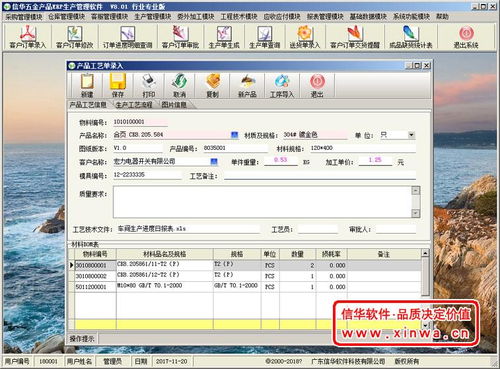Click 保存 (save) floppy disk icon
The image size is (500, 369).
tap(117, 86)
